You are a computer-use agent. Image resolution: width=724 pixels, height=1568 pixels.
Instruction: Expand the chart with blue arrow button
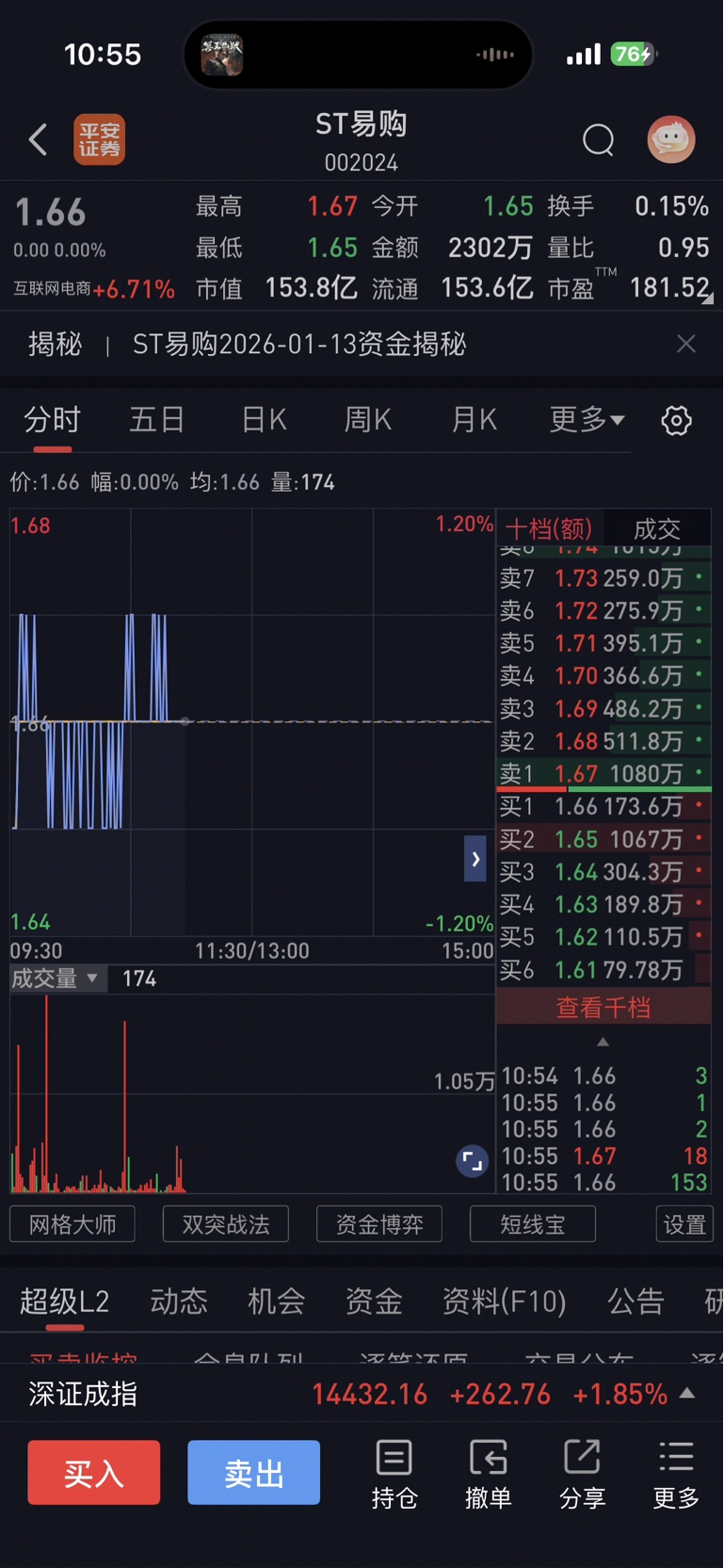(475, 859)
